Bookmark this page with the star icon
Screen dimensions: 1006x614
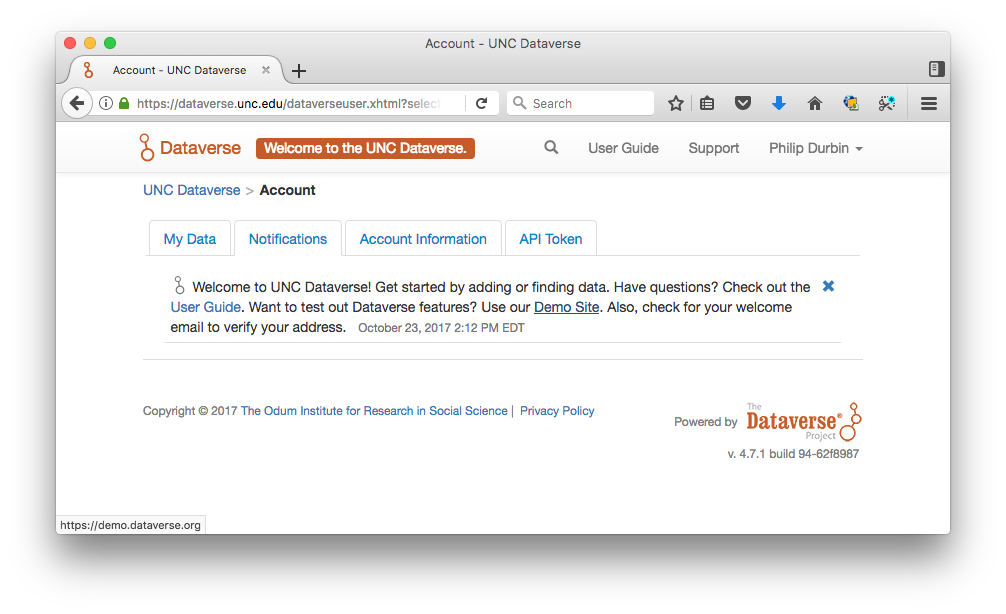point(676,103)
